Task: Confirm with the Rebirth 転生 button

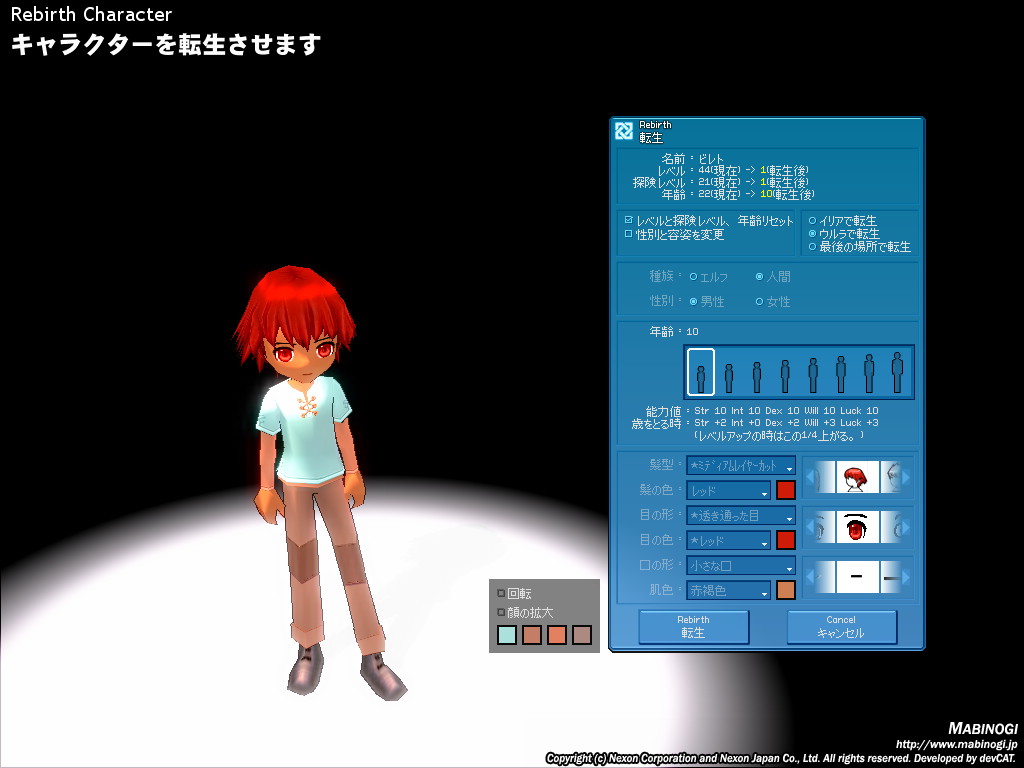Action: click(694, 627)
